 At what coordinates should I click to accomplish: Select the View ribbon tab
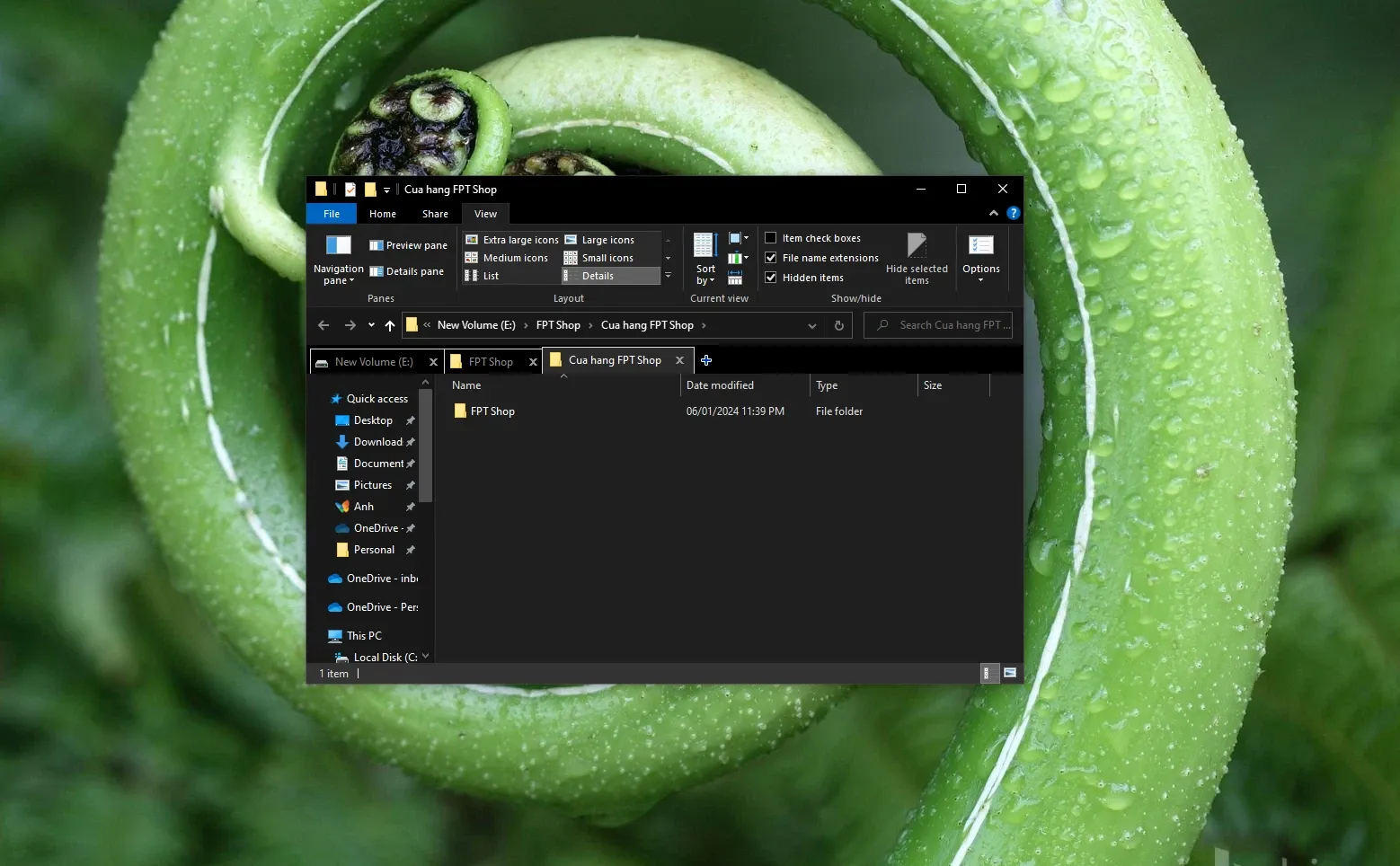pyautogui.click(x=485, y=214)
